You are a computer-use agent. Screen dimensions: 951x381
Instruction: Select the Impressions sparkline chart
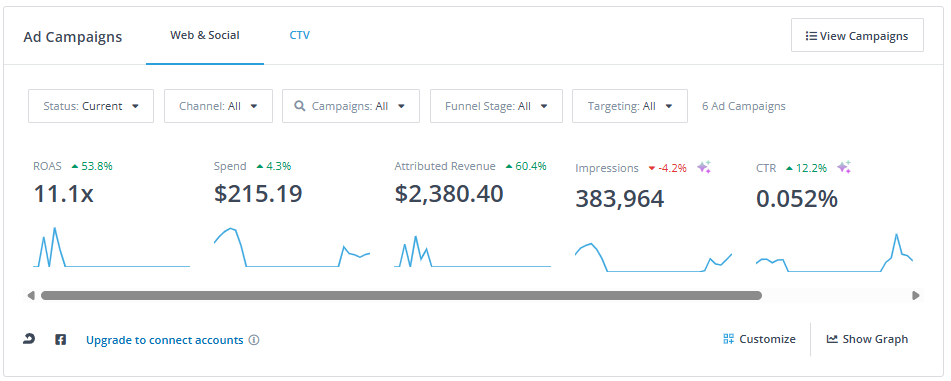(x=653, y=257)
